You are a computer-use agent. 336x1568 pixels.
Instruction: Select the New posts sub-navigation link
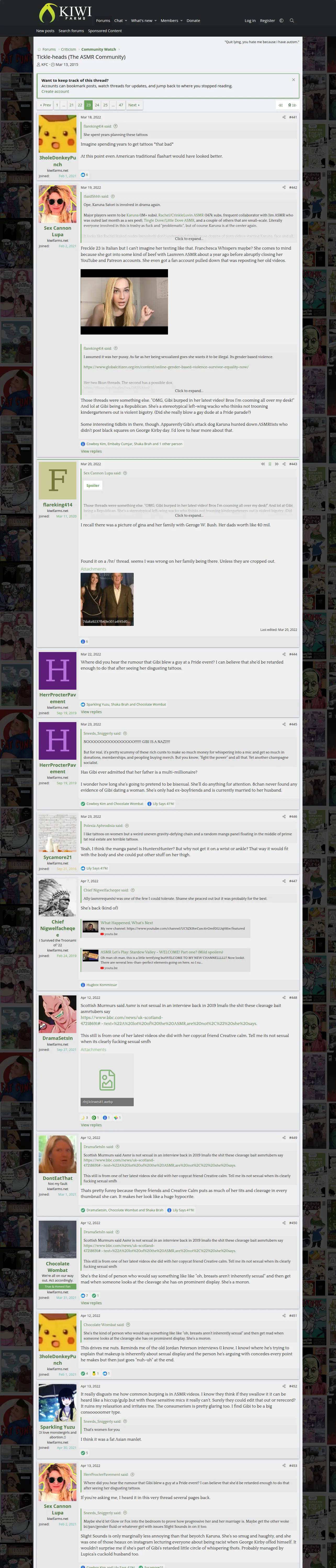point(45,31)
